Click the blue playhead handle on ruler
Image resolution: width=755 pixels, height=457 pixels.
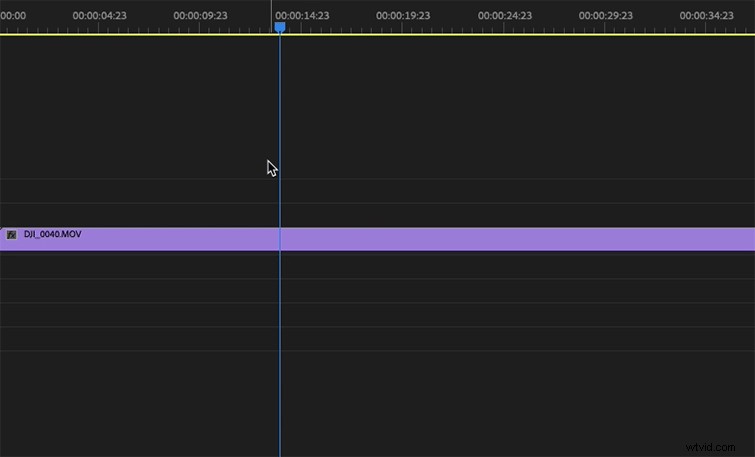280,27
